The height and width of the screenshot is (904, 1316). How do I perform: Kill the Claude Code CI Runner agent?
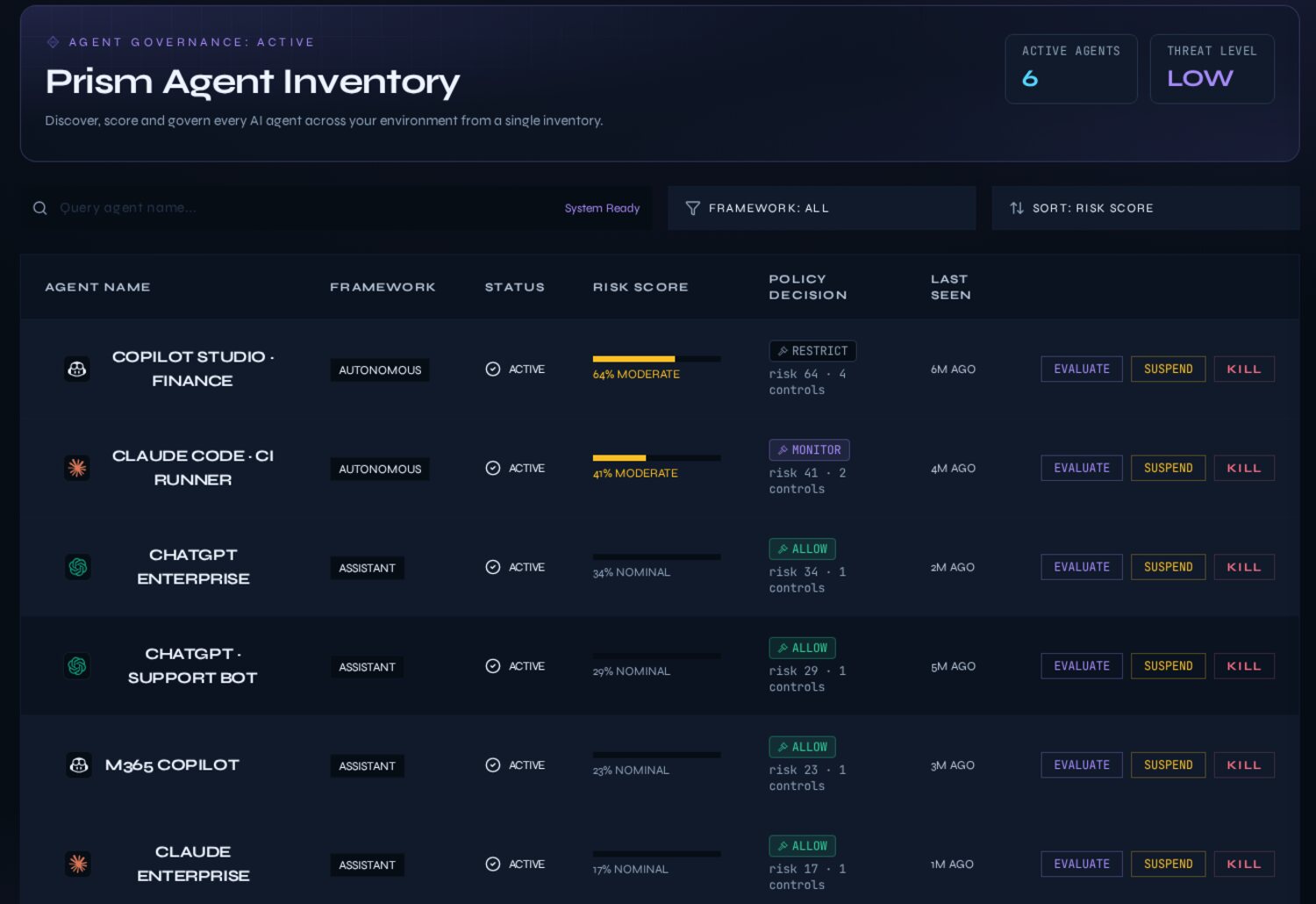1244,469
